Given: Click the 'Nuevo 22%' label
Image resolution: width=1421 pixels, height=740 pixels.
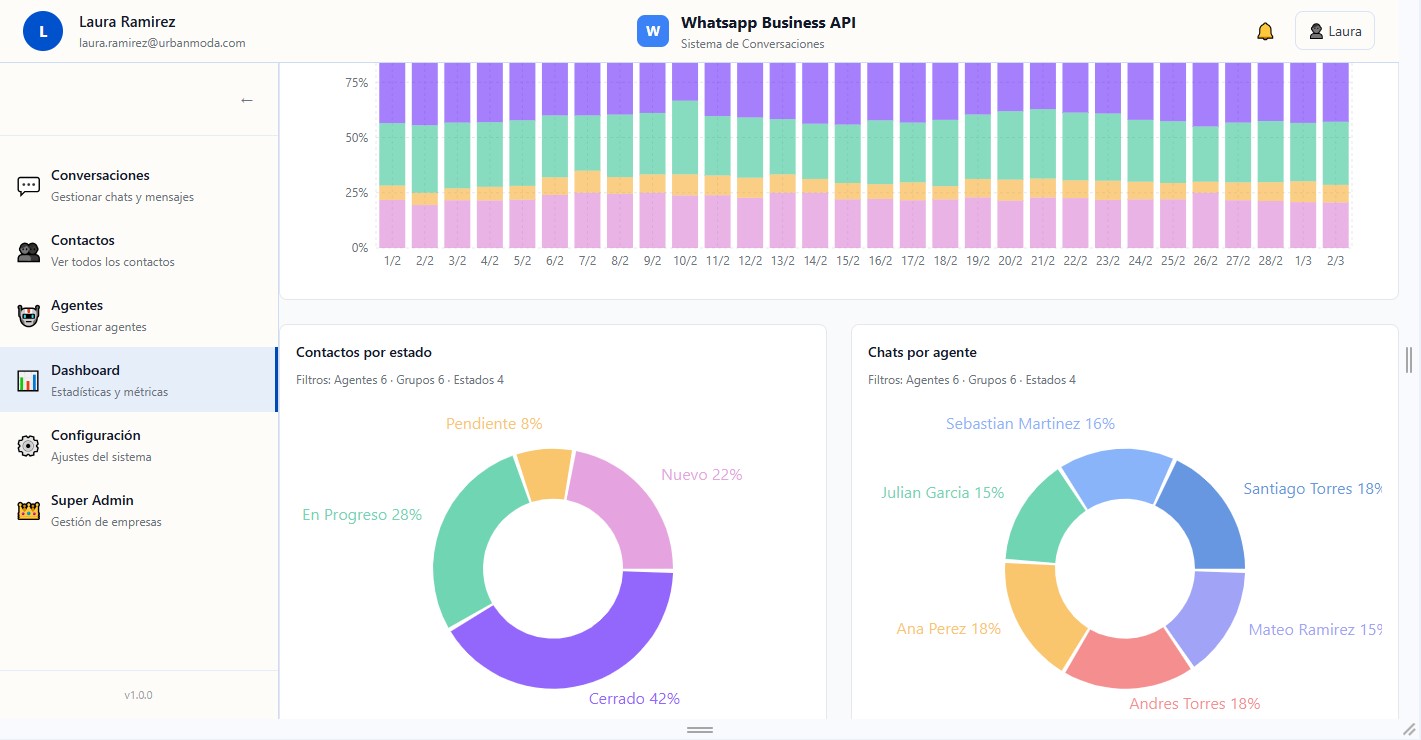Looking at the screenshot, I should click(702, 474).
